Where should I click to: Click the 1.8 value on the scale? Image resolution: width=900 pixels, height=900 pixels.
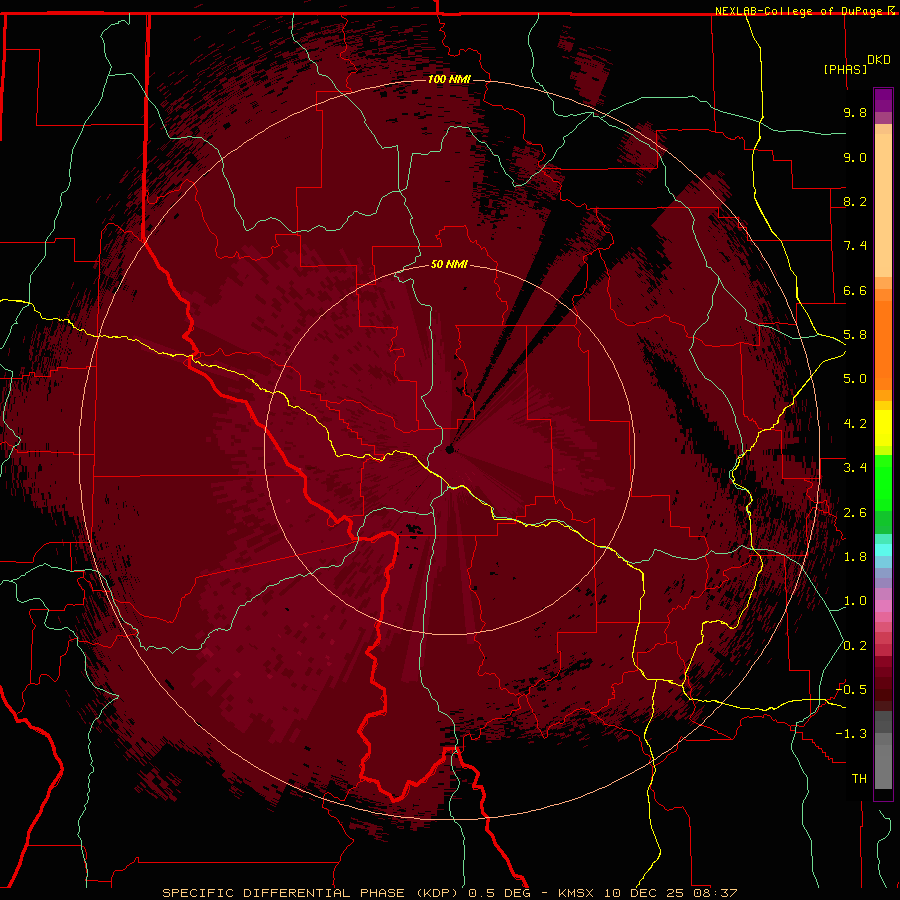pyautogui.click(x=855, y=557)
